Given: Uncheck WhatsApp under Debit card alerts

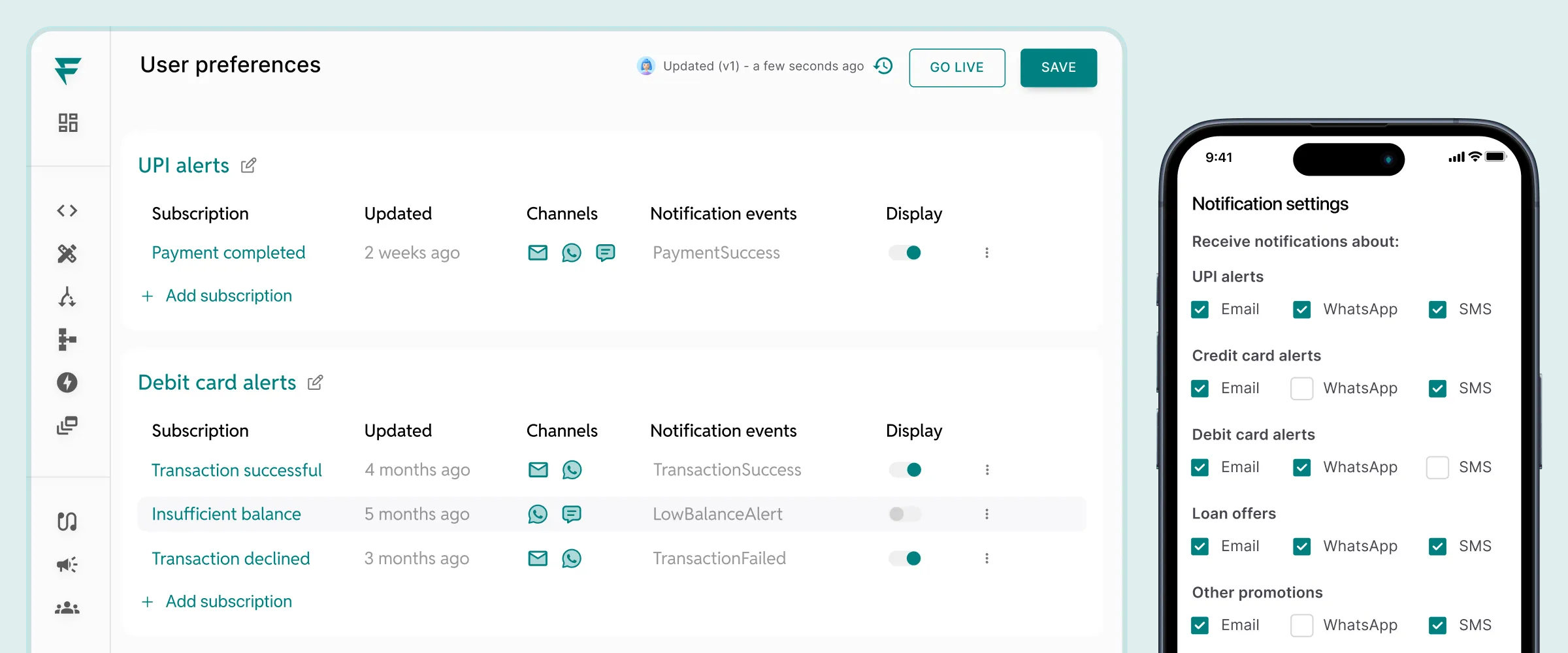Looking at the screenshot, I should click(1302, 468).
